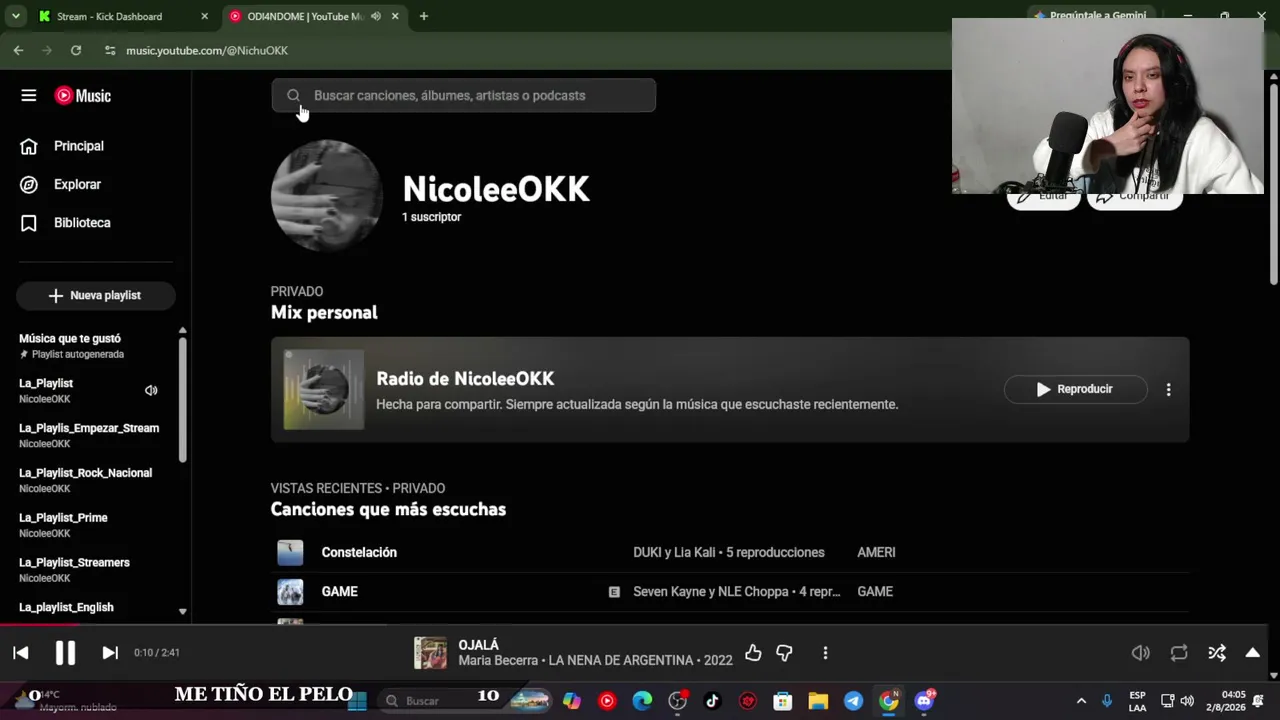The width and height of the screenshot is (1280, 720).
Task: Select the song Constelación
Action: pos(359,552)
